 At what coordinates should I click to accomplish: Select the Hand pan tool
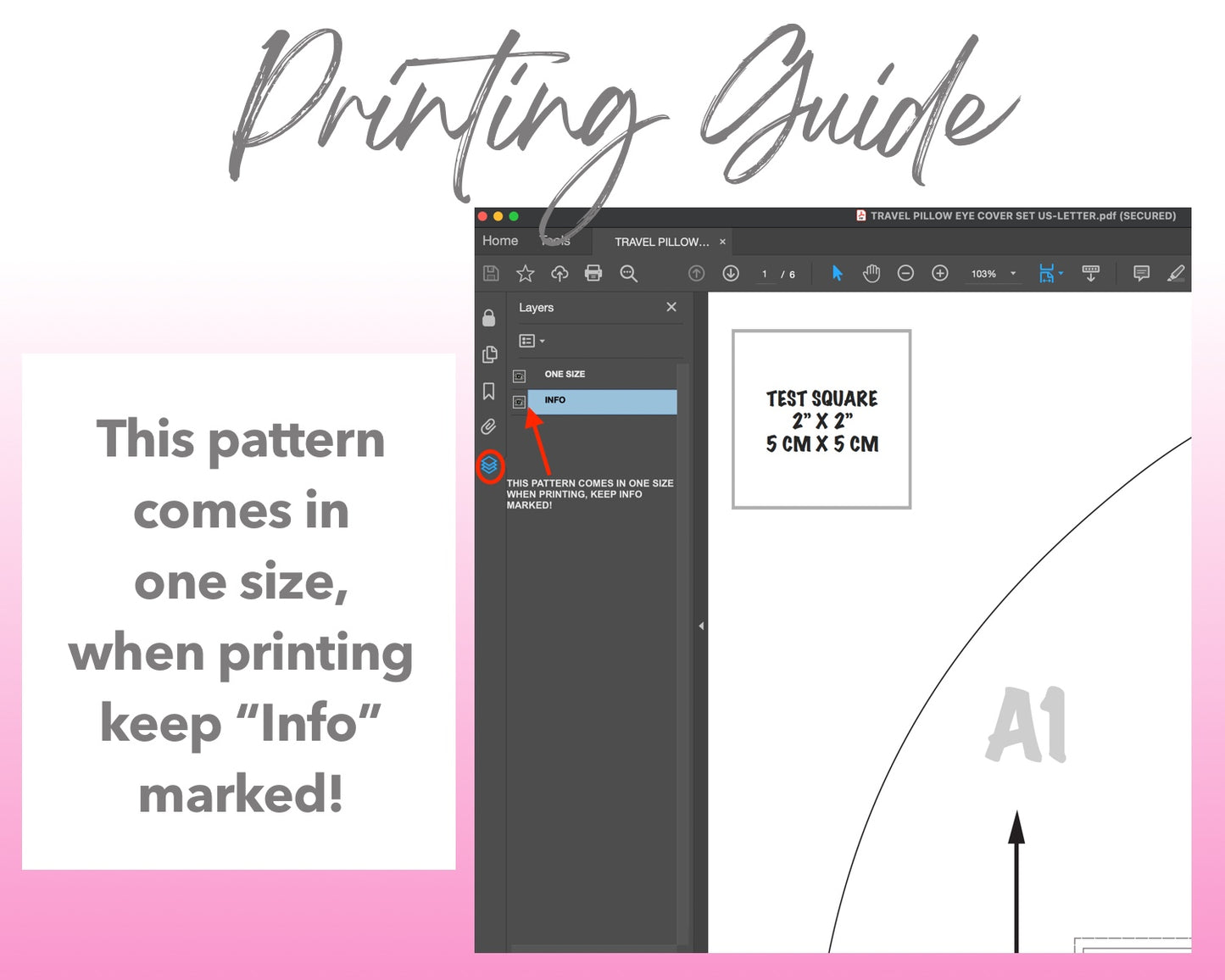pos(871,273)
